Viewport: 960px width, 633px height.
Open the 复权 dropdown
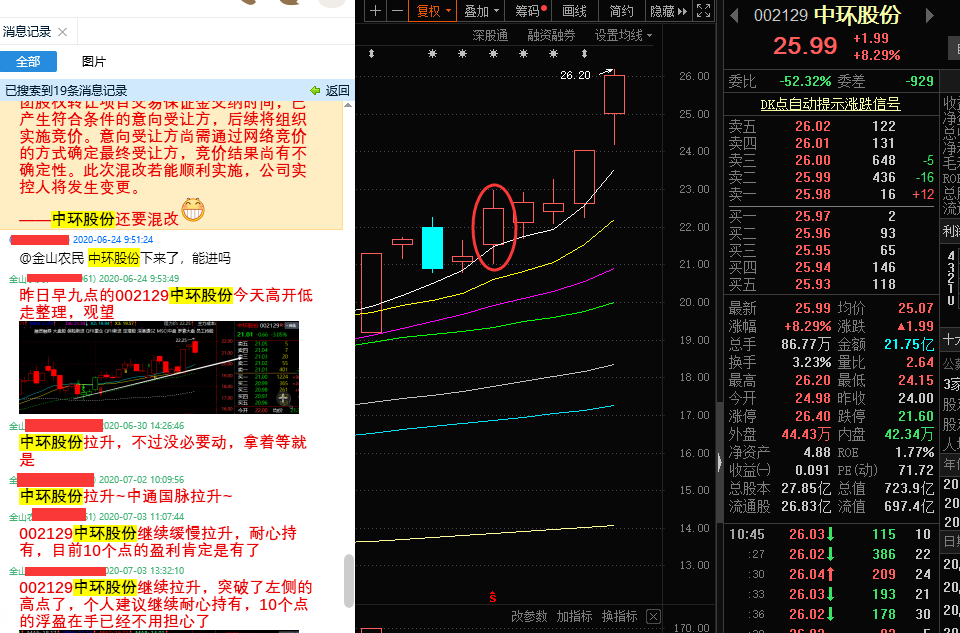(433, 11)
